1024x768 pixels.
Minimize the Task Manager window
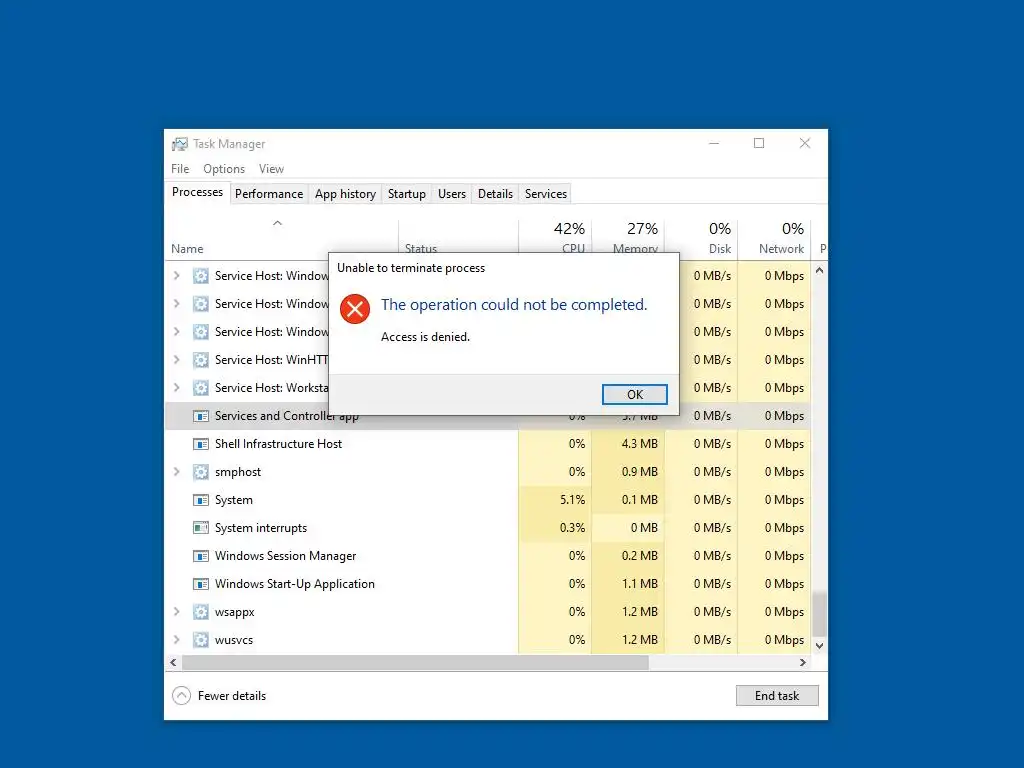click(714, 143)
